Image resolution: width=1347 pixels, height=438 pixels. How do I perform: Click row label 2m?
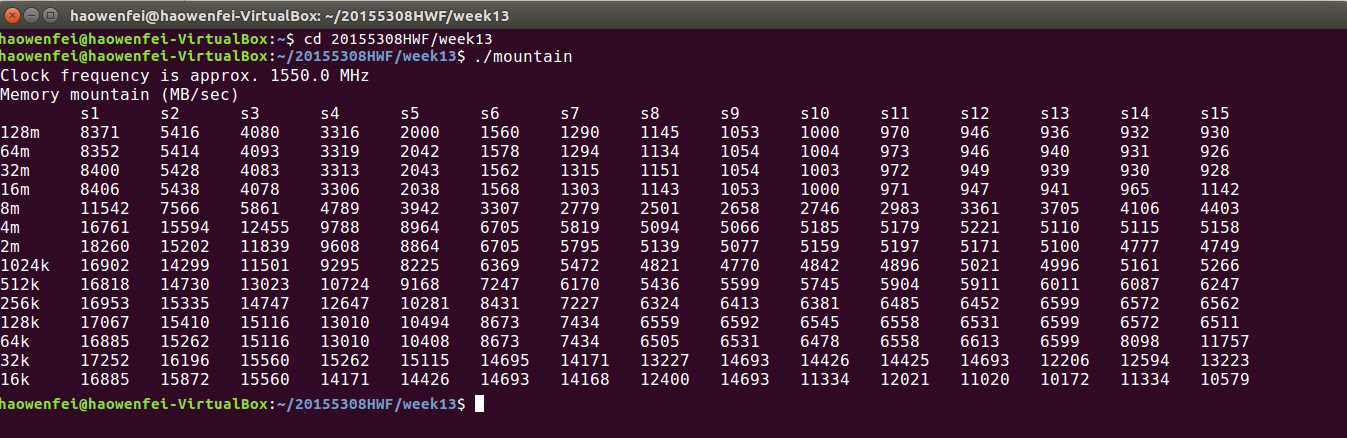click(x=10, y=247)
